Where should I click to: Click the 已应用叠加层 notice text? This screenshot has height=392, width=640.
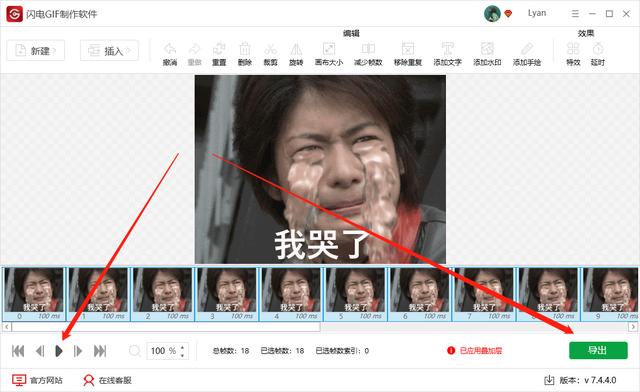coord(481,350)
